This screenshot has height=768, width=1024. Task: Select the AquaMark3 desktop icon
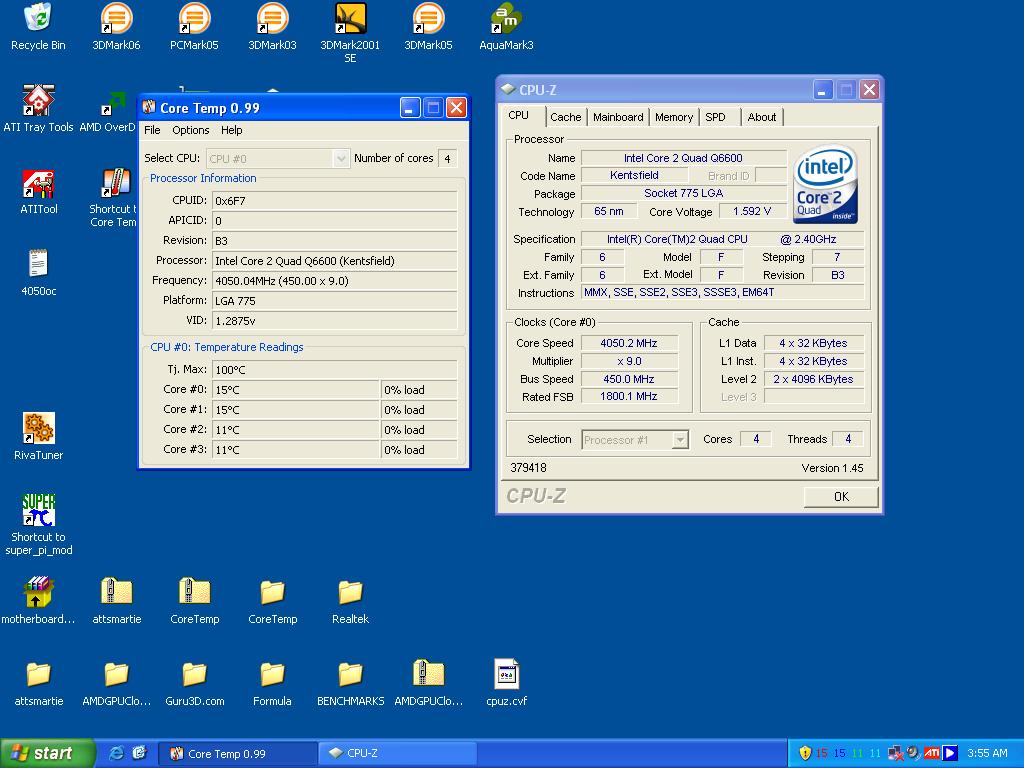pos(506,27)
